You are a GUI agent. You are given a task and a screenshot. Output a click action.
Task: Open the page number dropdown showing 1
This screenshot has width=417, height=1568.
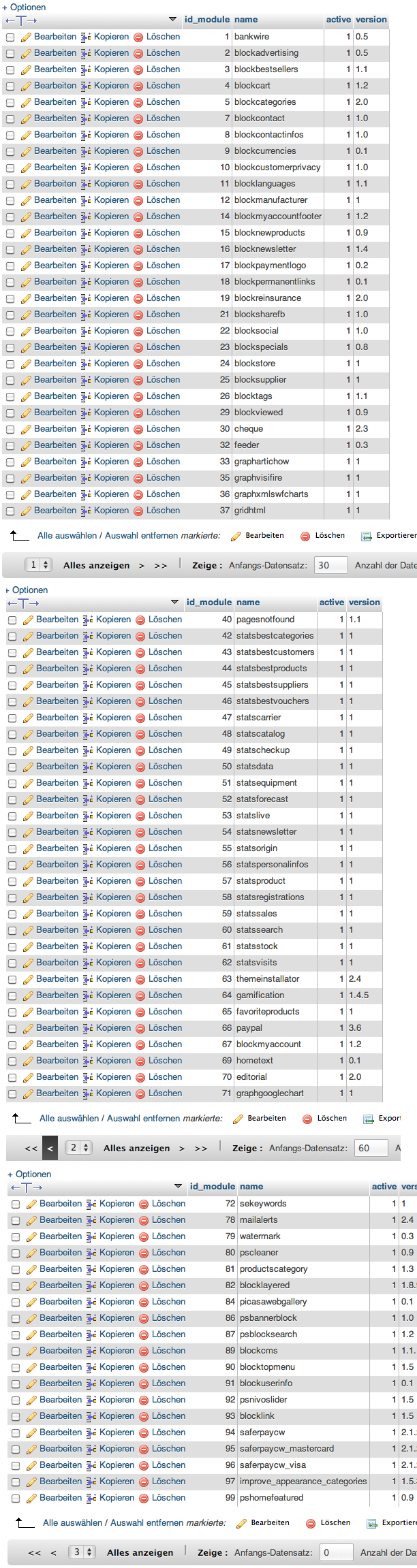pyautogui.click(x=39, y=564)
